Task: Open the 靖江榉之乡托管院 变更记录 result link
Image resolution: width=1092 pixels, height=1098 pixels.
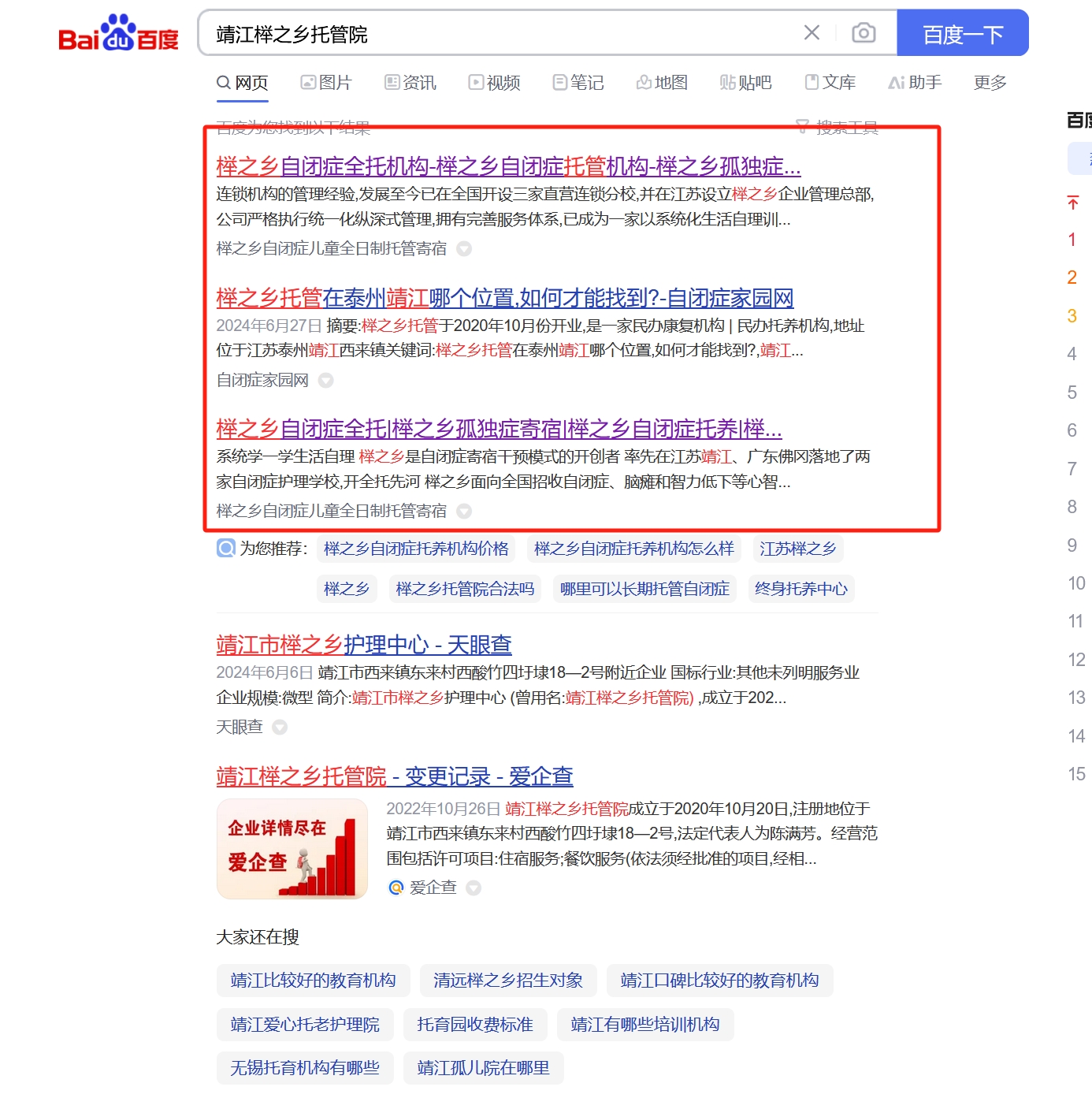Action: tap(394, 776)
